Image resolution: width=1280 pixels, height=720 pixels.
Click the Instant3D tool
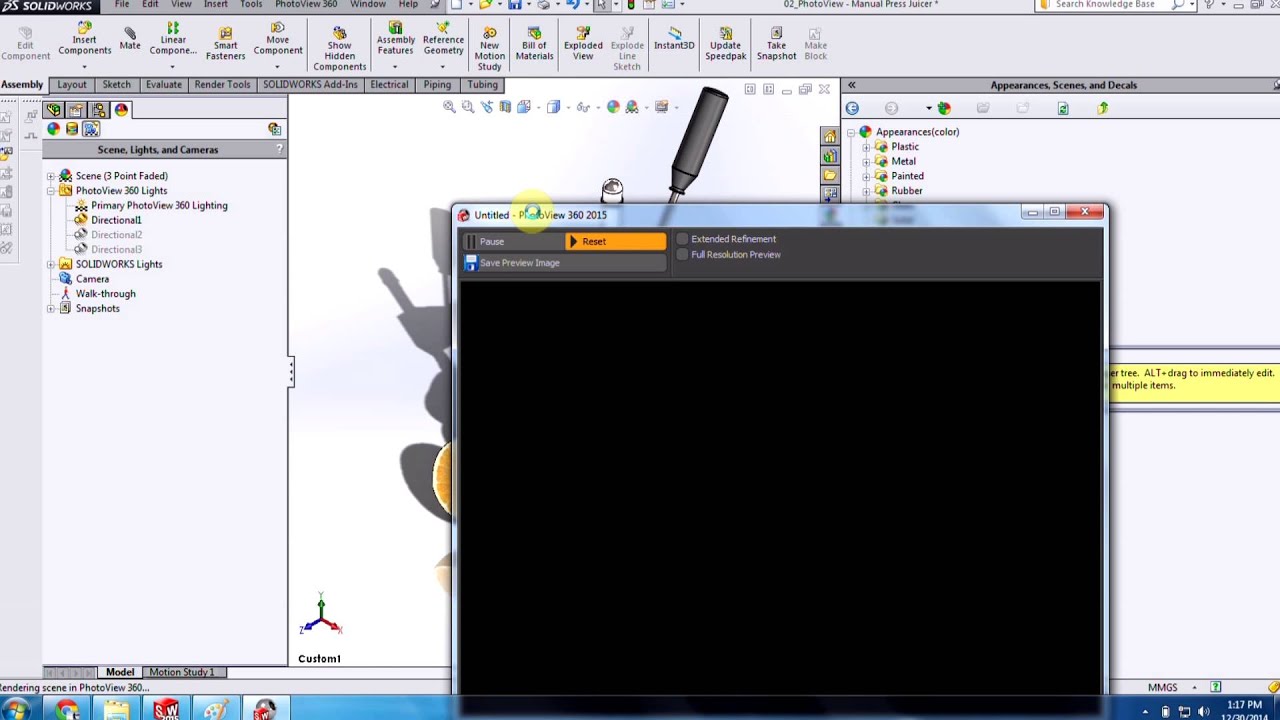(674, 40)
